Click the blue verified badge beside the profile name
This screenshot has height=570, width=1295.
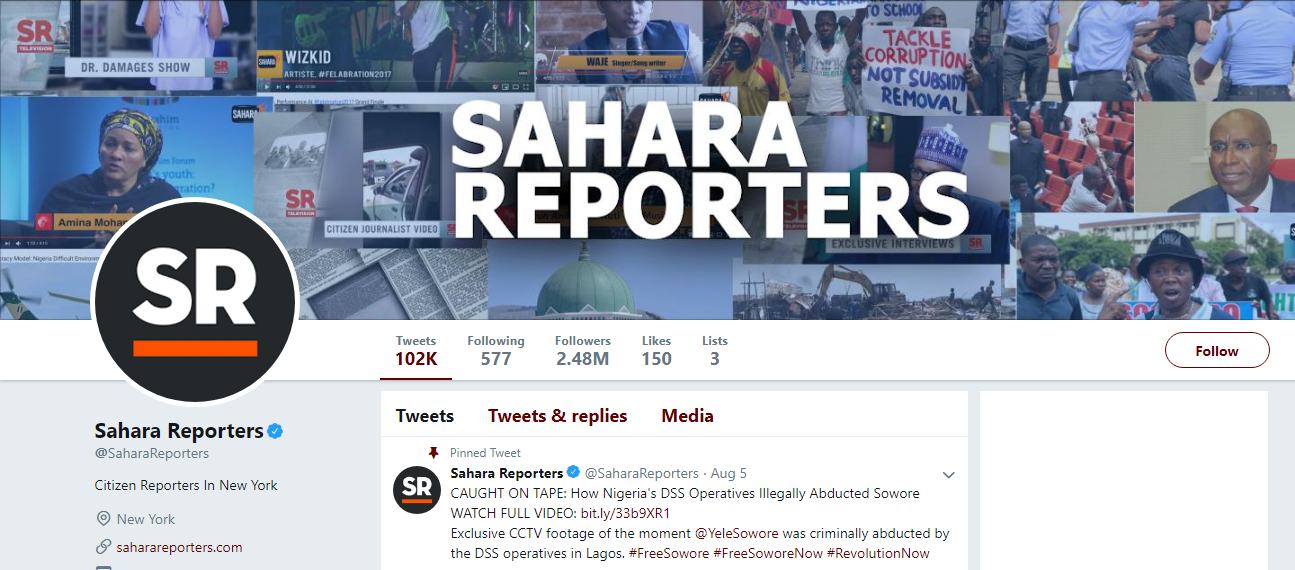(x=276, y=431)
